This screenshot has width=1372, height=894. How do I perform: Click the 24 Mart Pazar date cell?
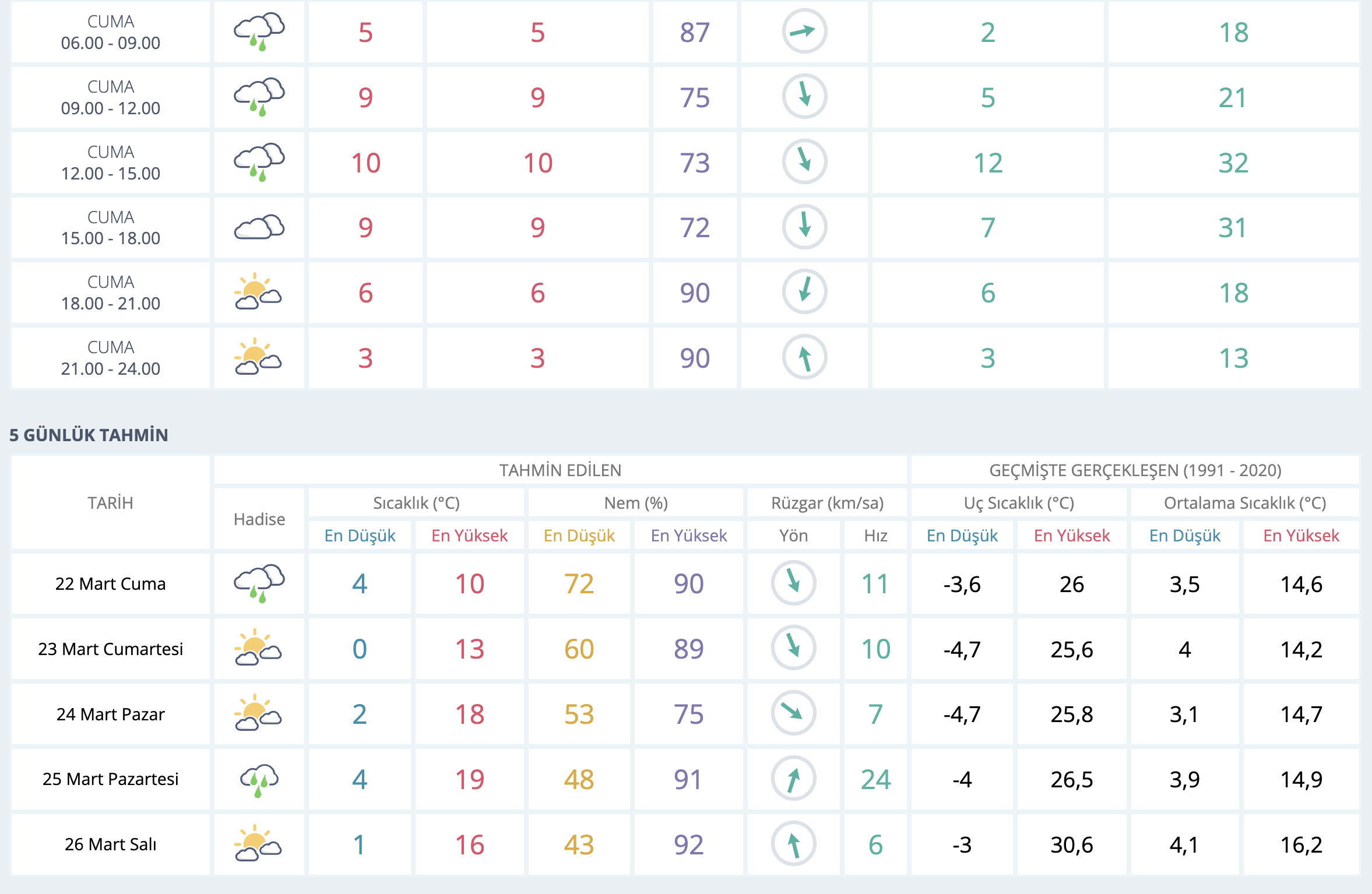pyautogui.click(x=110, y=714)
